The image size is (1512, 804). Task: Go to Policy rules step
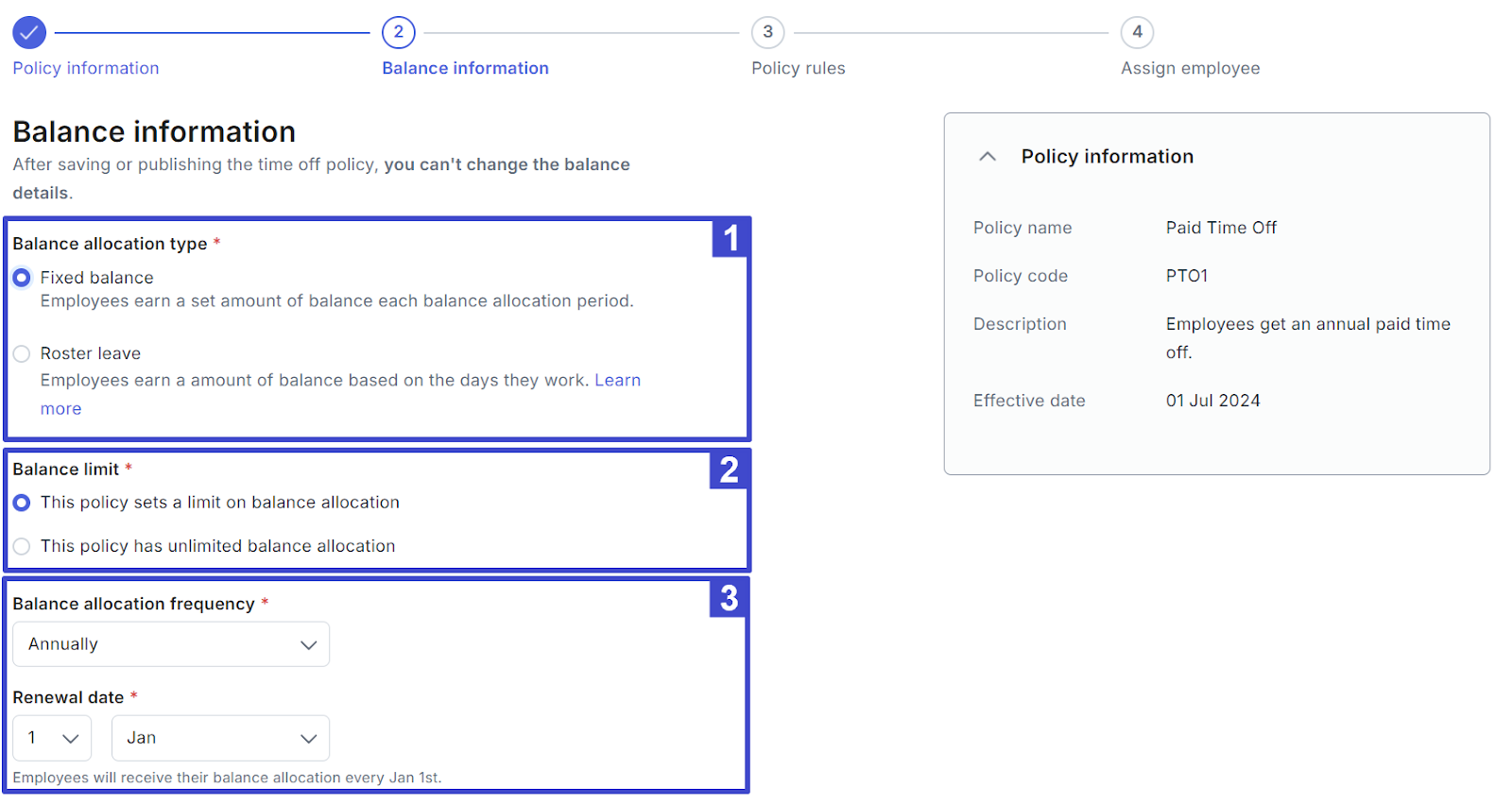[x=798, y=68]
